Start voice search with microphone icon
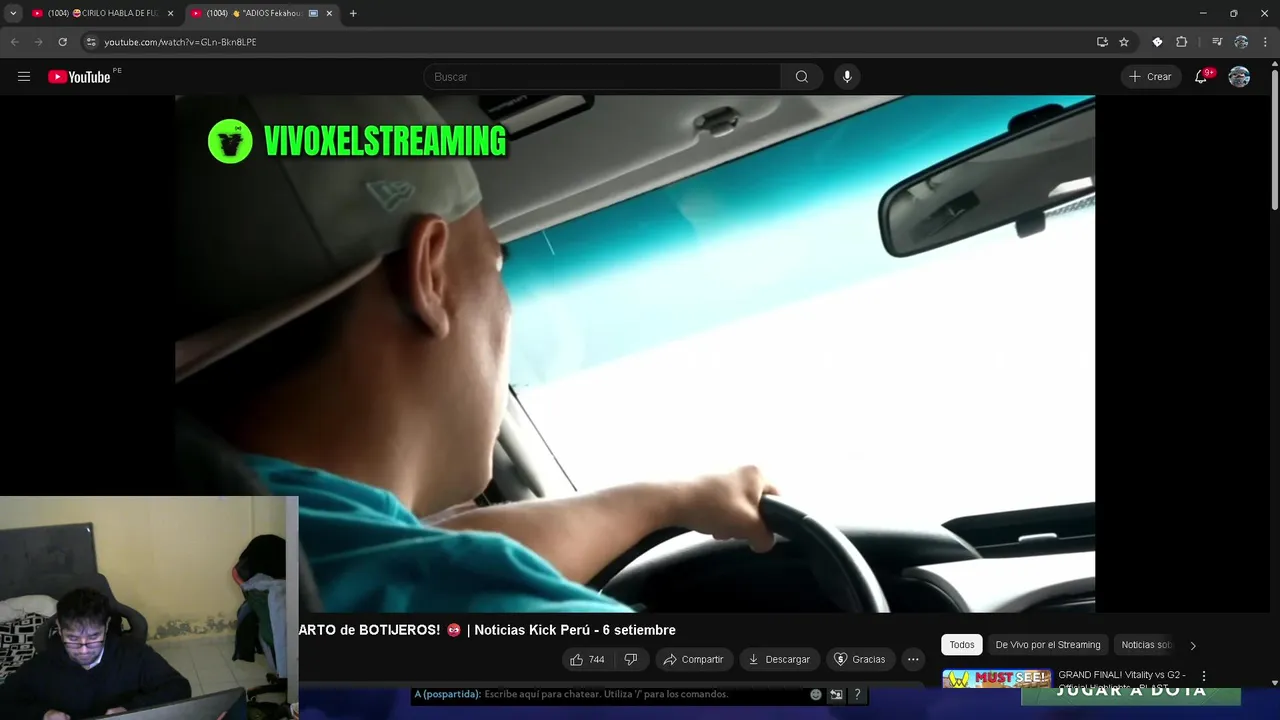 (847, 77)
